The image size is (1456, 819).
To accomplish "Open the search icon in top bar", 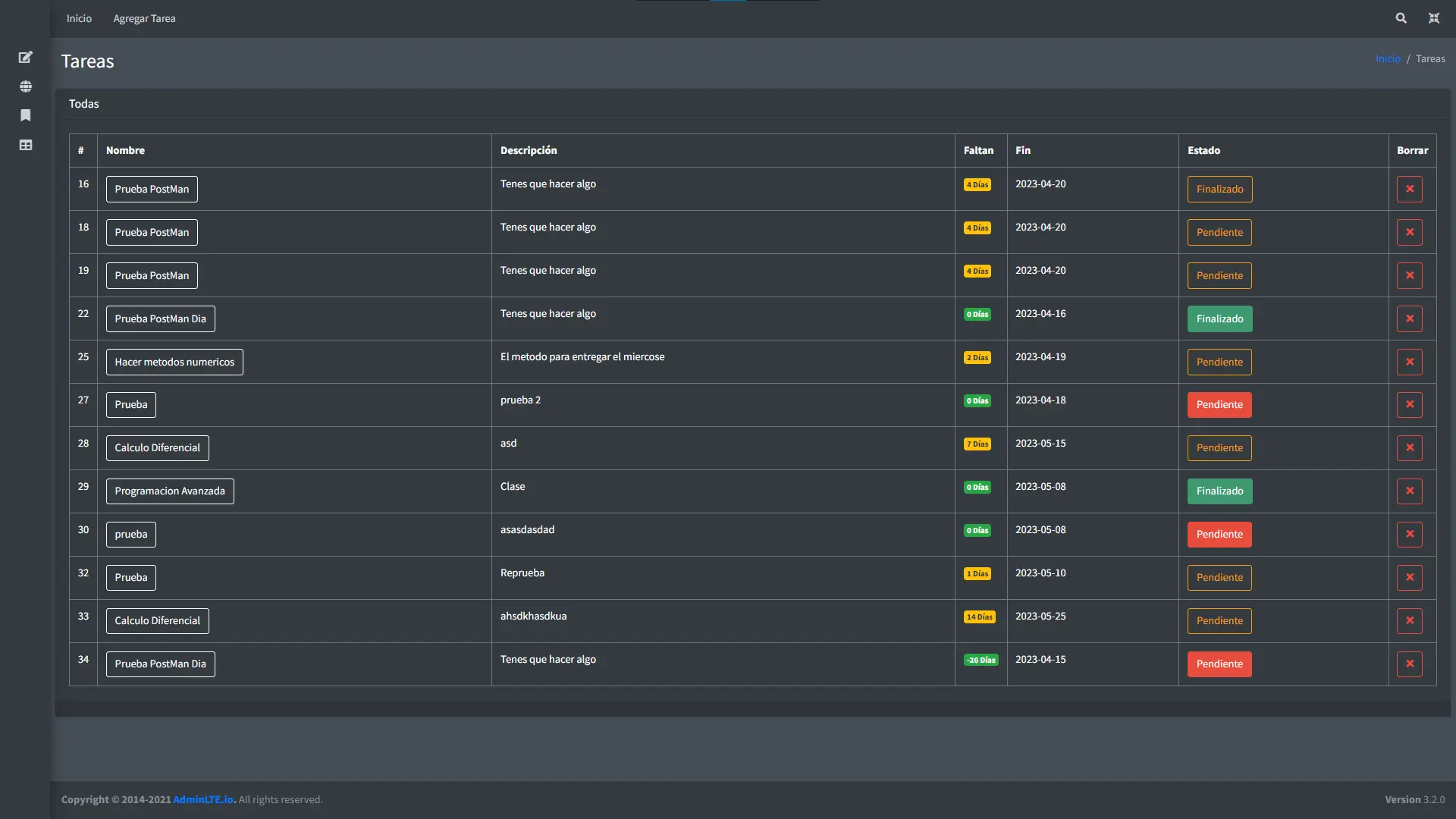I will (1401, 18).
